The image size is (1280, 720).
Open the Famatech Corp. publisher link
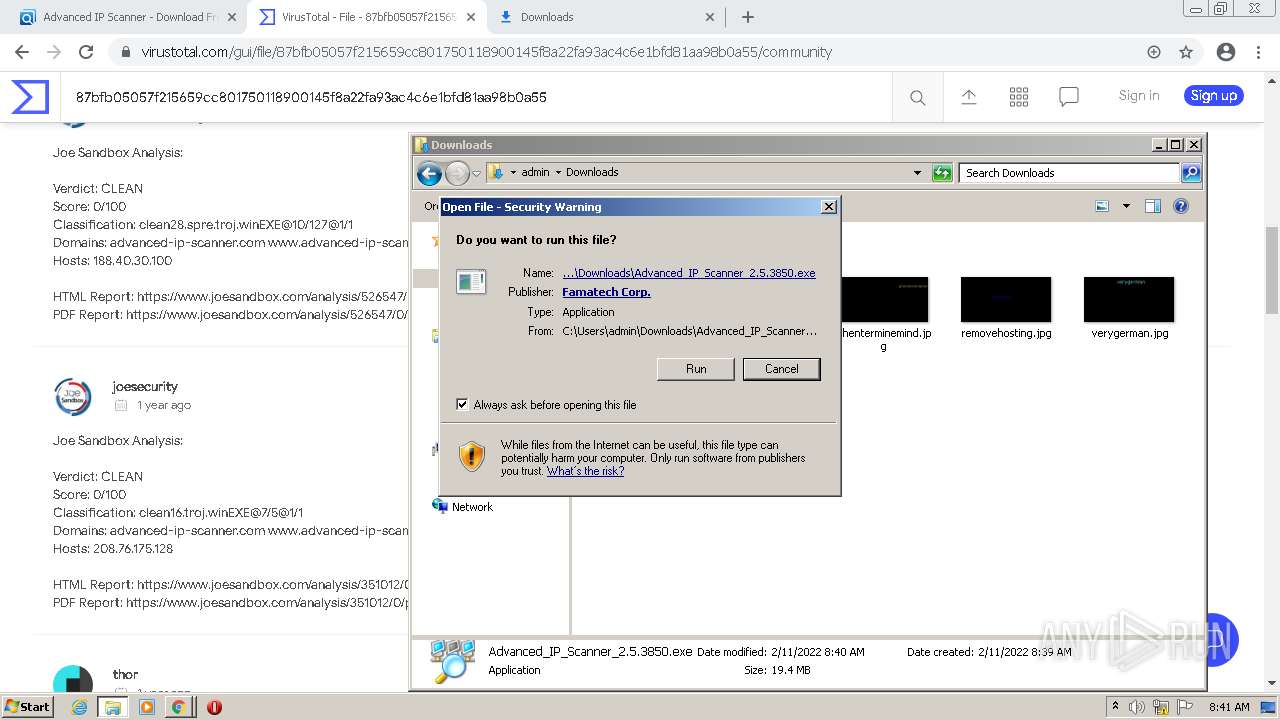(606, 292)
